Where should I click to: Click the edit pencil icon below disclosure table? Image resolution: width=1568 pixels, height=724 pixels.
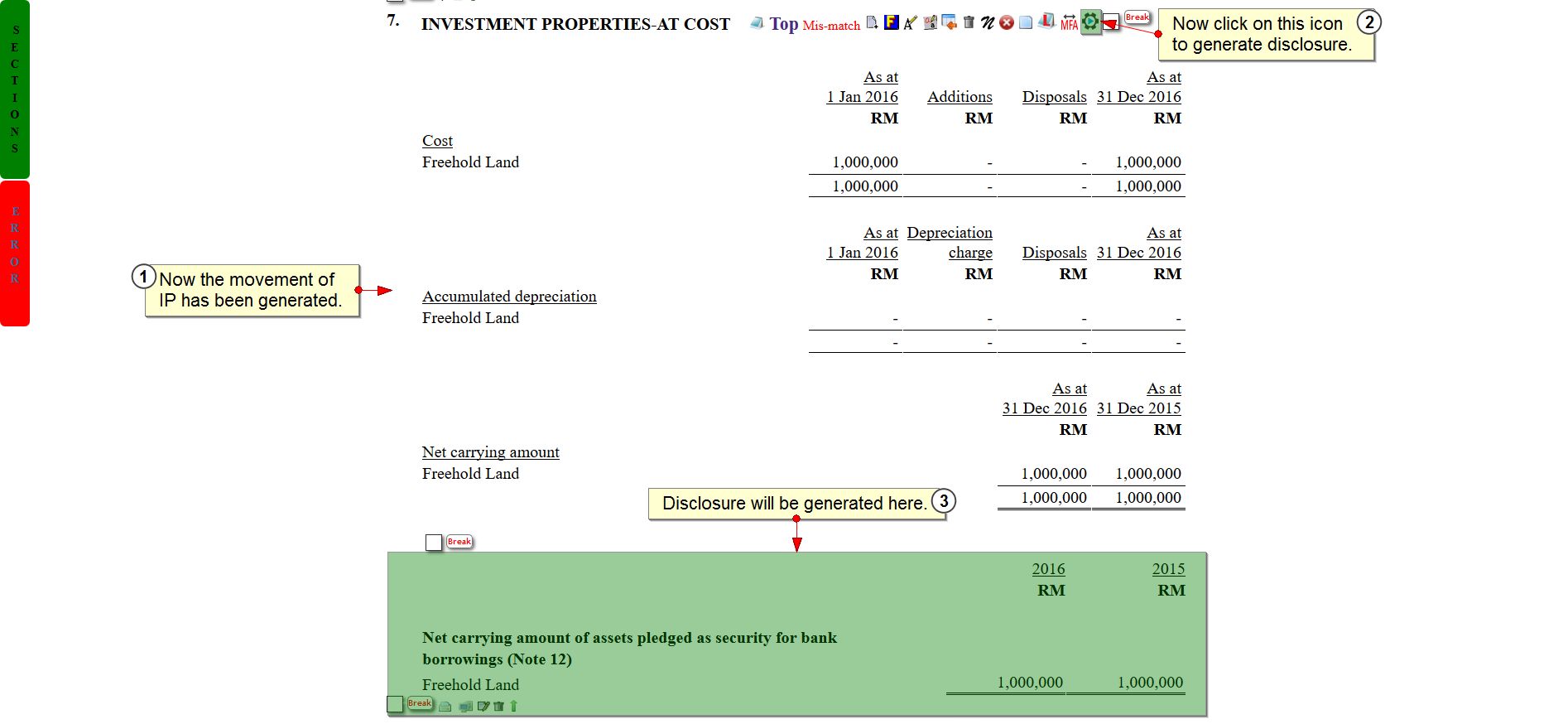point(483,707)
